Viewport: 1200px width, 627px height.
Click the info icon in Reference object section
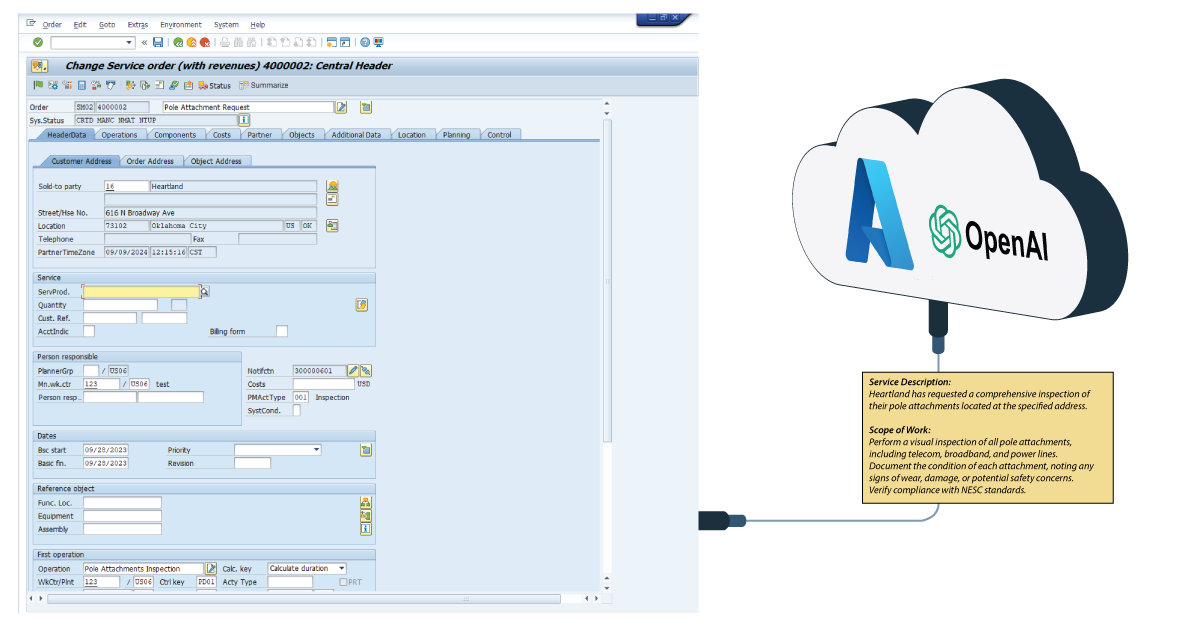[365, 528]
